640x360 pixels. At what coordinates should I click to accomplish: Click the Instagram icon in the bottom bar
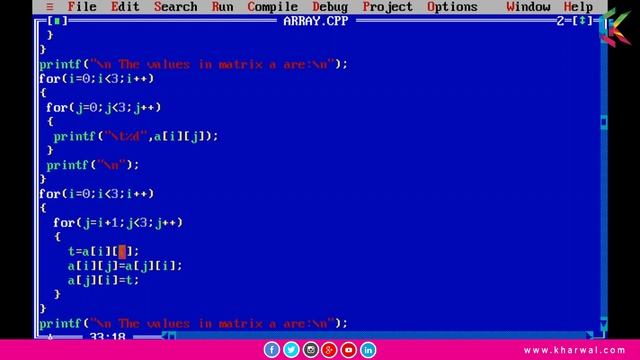click(311, 350)
